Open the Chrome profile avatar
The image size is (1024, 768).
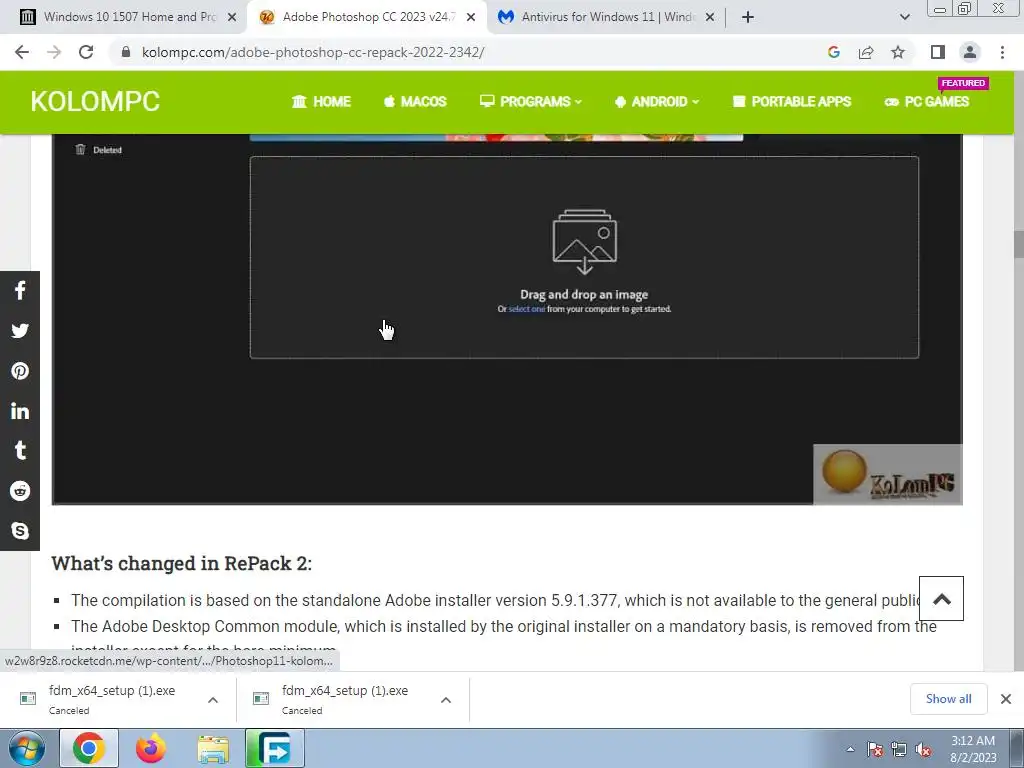click(x=970, y=52)
